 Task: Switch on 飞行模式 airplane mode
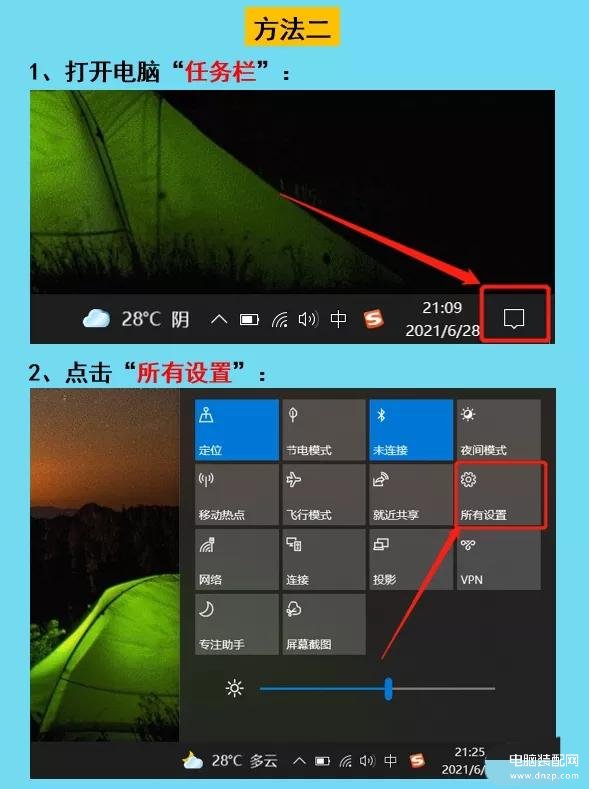pos(324,495)
